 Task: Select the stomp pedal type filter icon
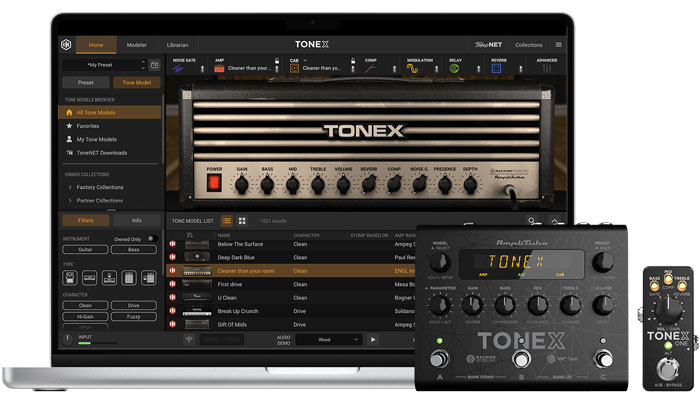[x=70, y=278]
